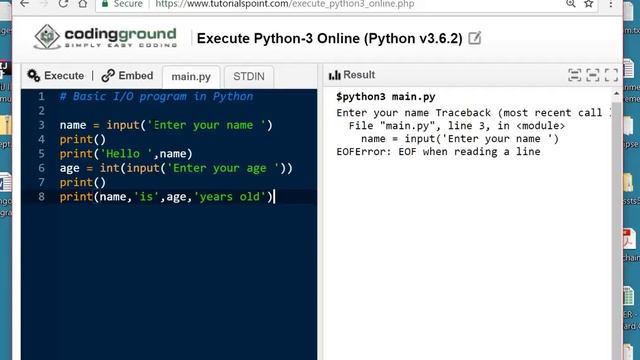Viewport: 640px width, 360px height.
Task: Click the yellow folder icon on desktop left
Action: point(6,125)
